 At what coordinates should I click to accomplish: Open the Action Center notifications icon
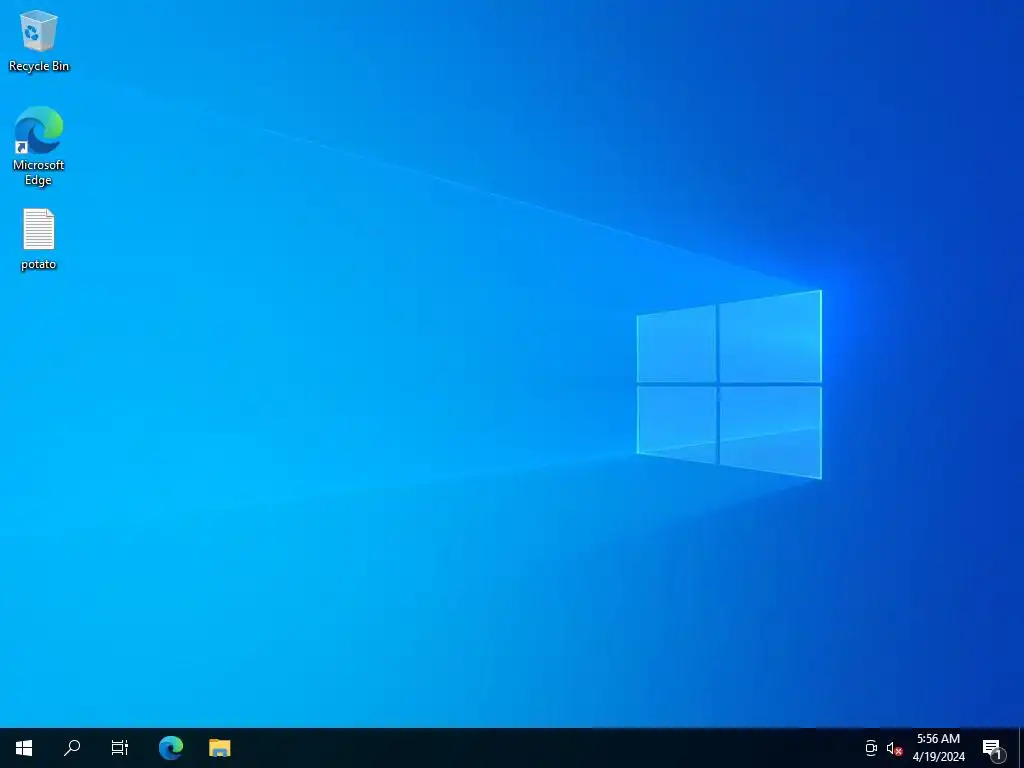point(992,748)
